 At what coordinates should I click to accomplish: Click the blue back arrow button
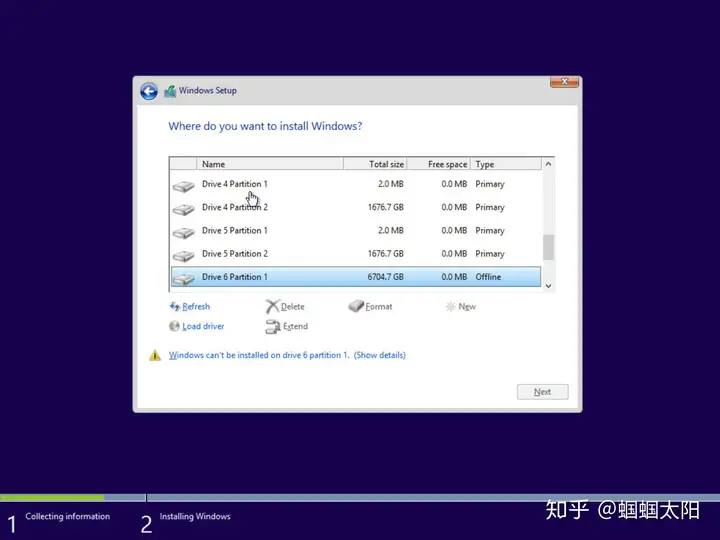[149, 91]
